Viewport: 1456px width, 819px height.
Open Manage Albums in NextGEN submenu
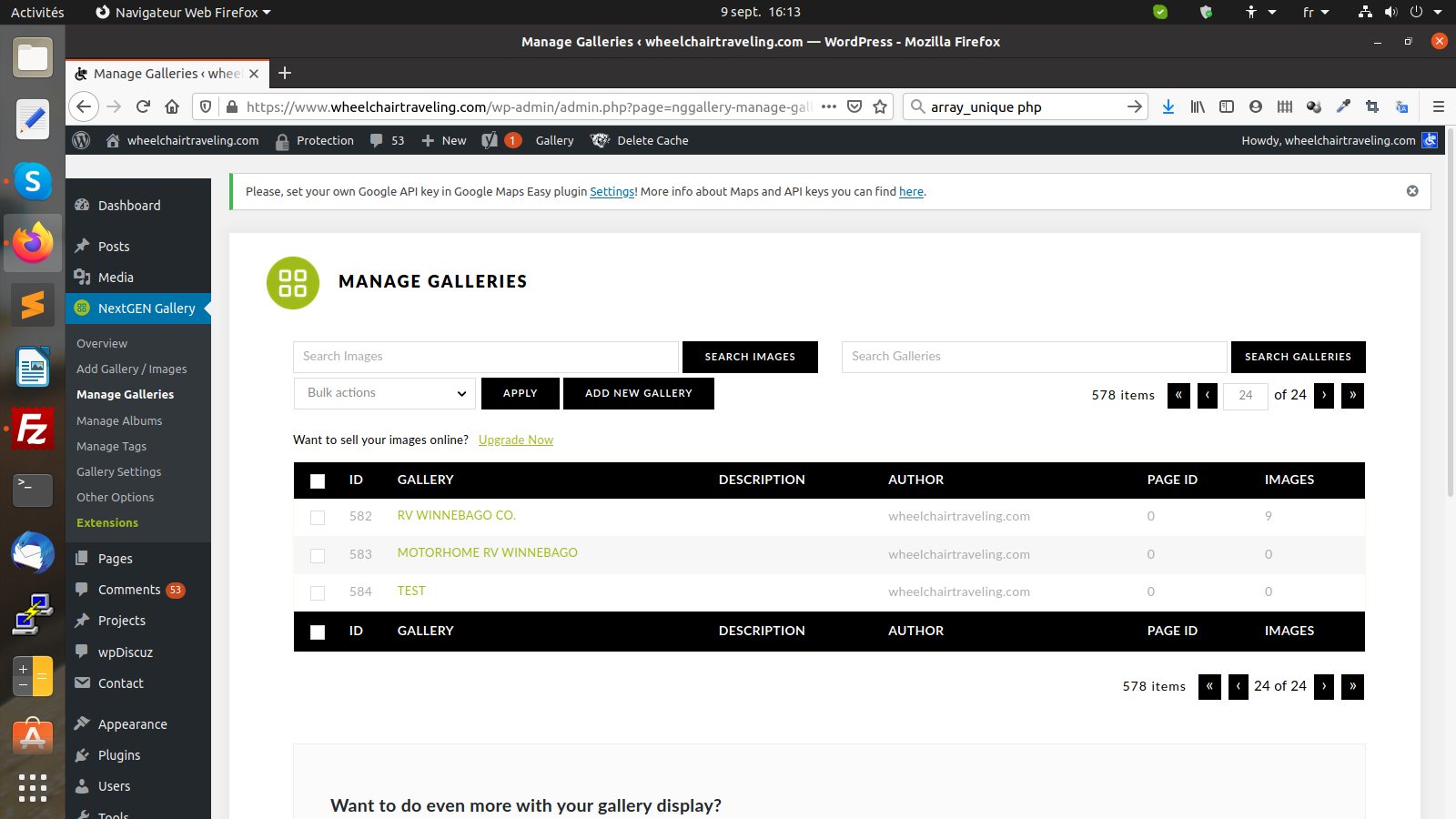click(119, 420)
